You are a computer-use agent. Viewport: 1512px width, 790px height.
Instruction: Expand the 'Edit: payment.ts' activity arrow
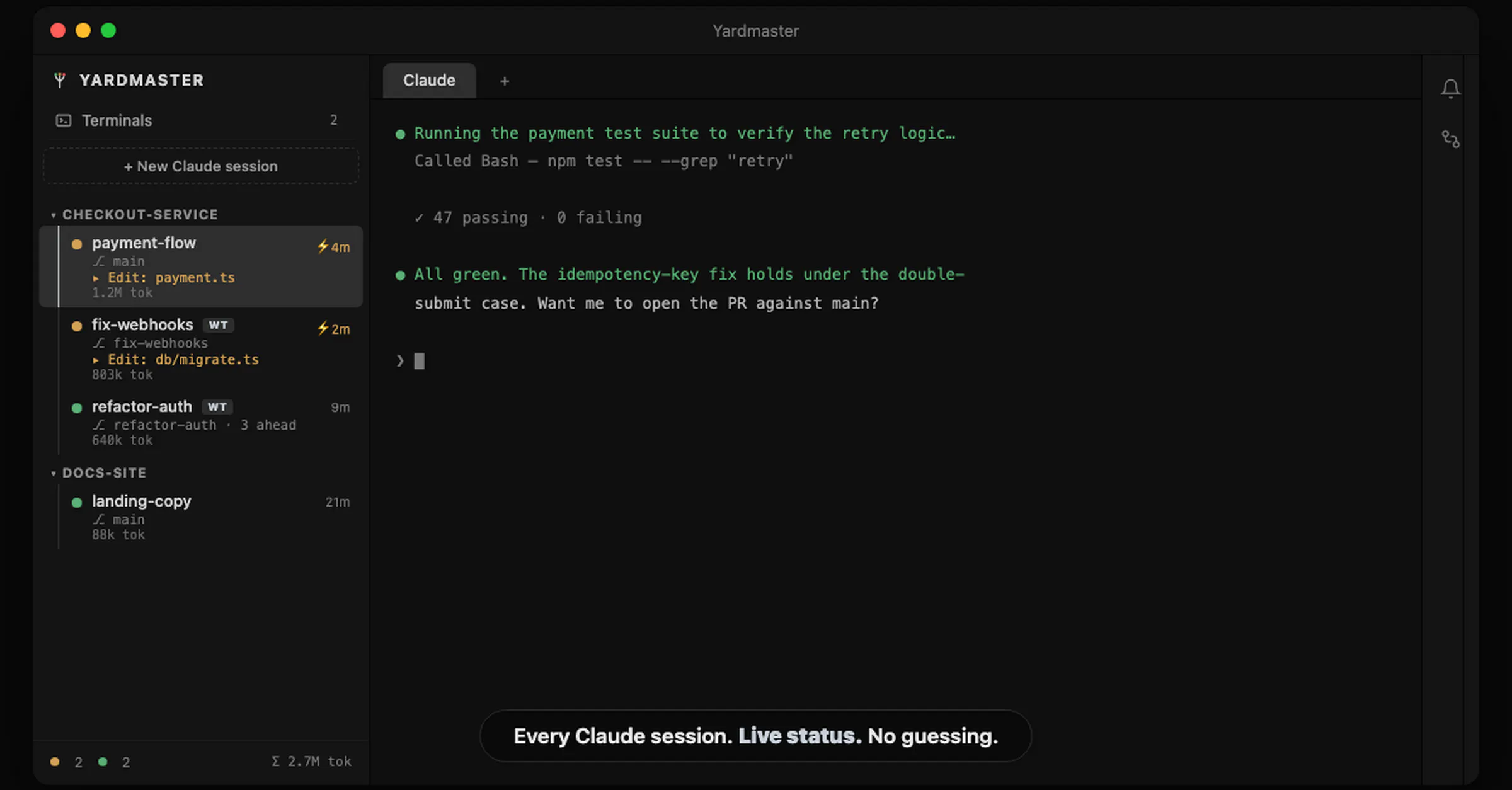(96, 278)
